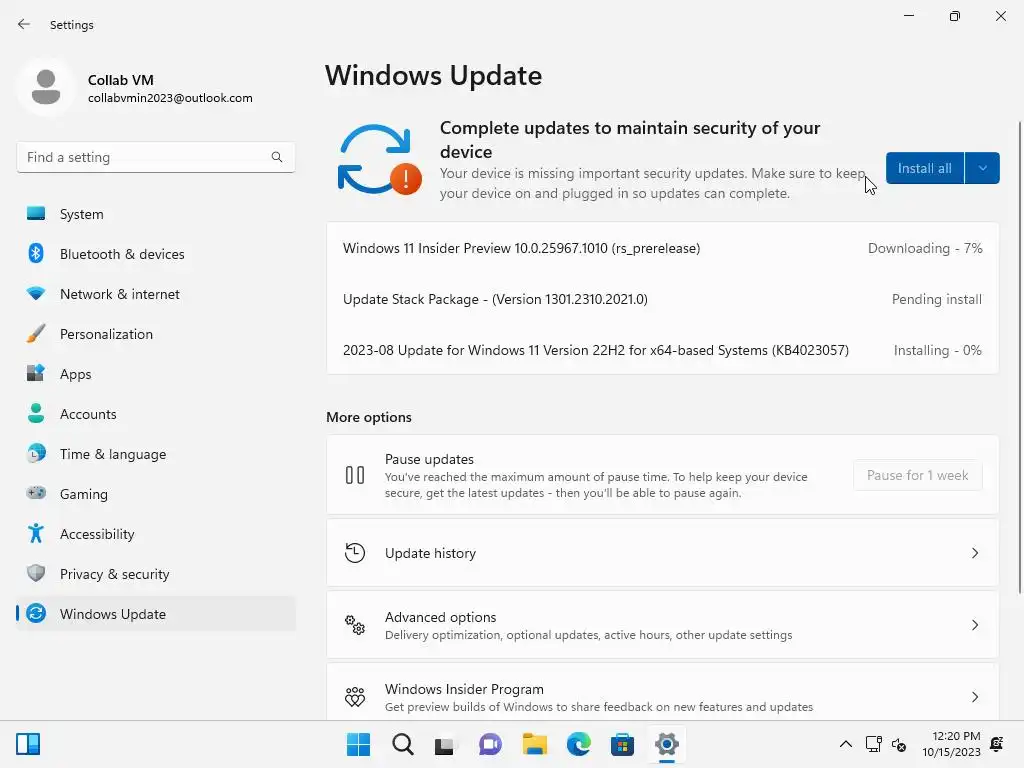Click the More options heading
1024x768 pixels.
point(368,417)
